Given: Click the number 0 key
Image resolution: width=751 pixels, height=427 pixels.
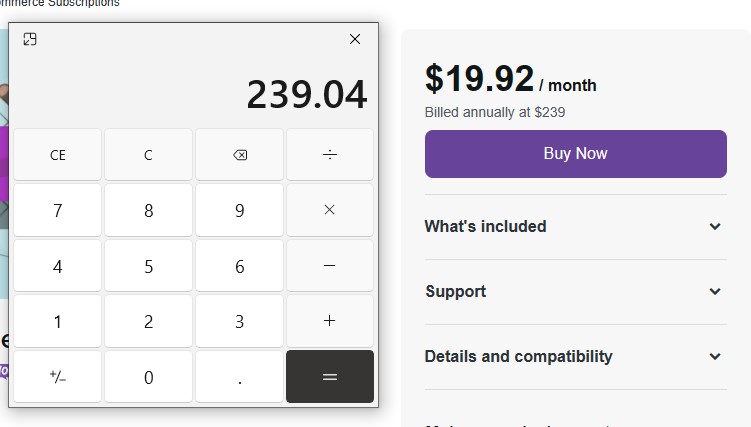Looking at the screenshot, I should click(x=148, y=377).
